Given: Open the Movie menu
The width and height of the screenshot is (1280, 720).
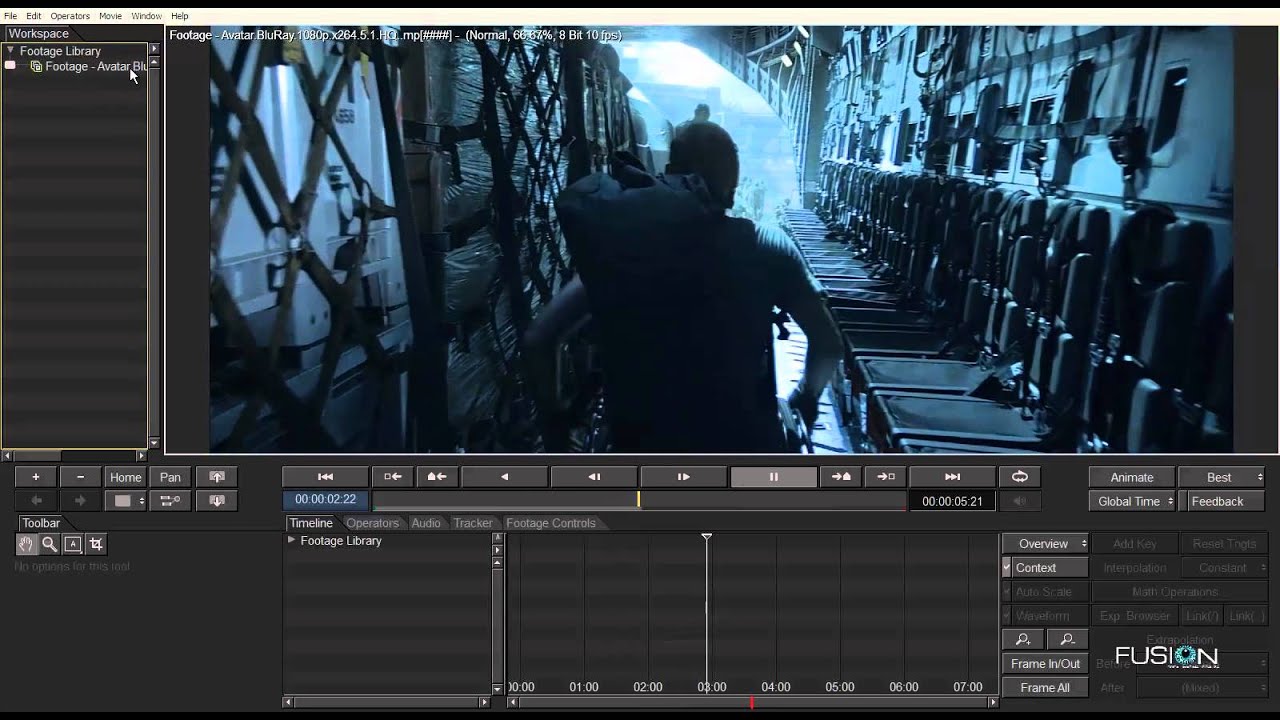Looking at the screenshot, I should [x=110, y=16].
